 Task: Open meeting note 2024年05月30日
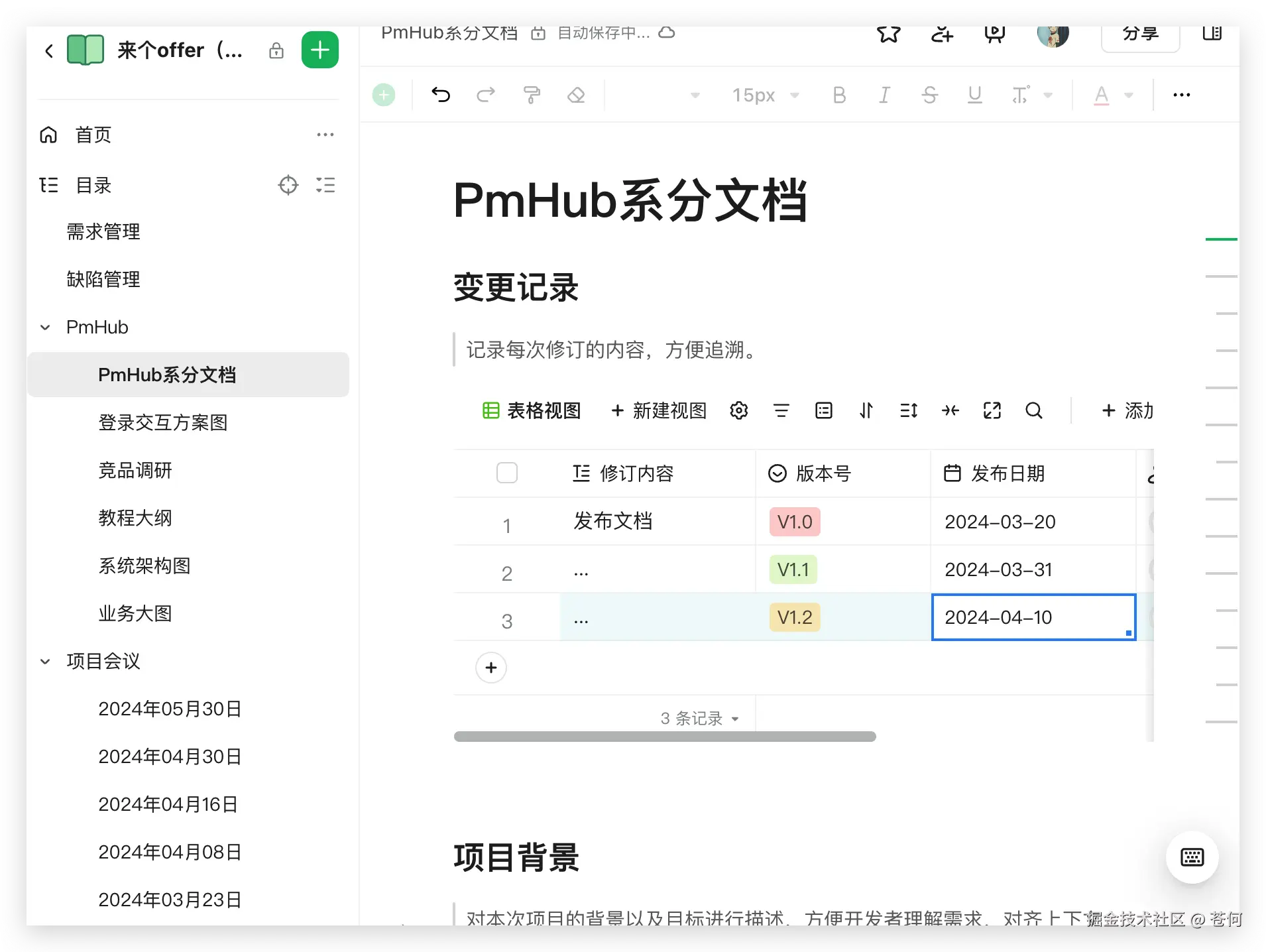[170, 709]
